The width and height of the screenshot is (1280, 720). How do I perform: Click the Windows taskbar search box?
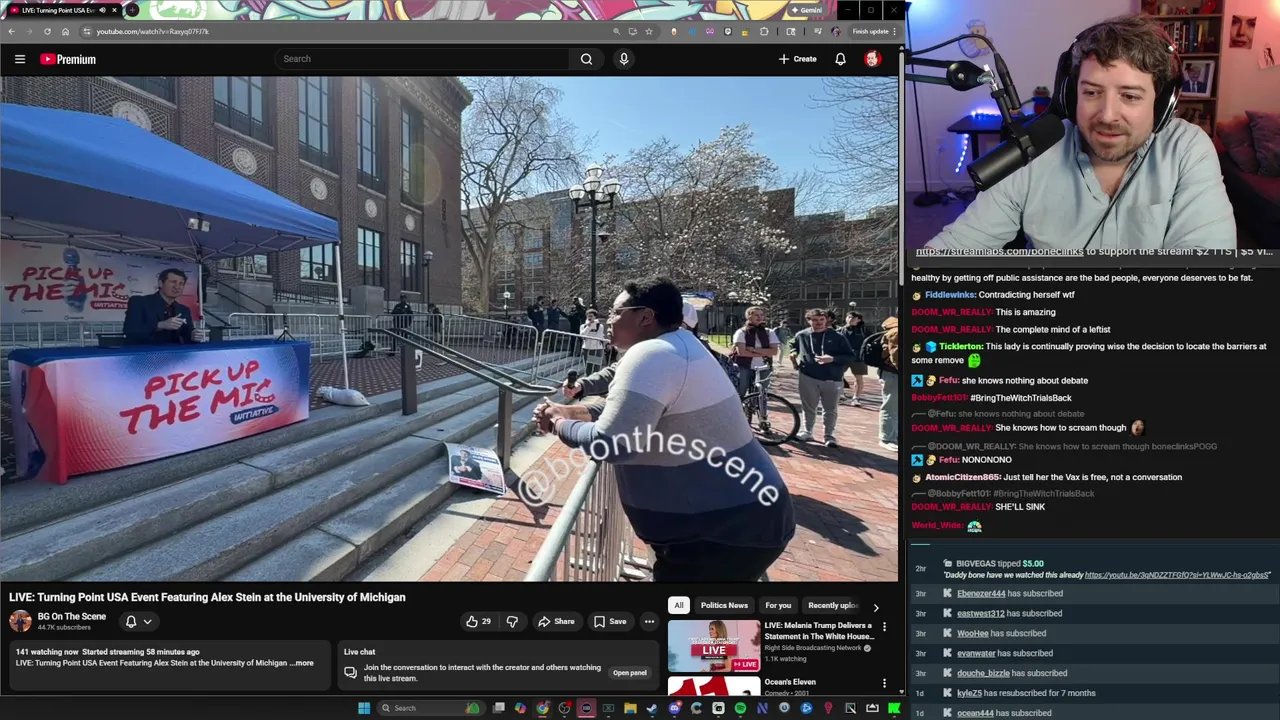coord(430,708)
